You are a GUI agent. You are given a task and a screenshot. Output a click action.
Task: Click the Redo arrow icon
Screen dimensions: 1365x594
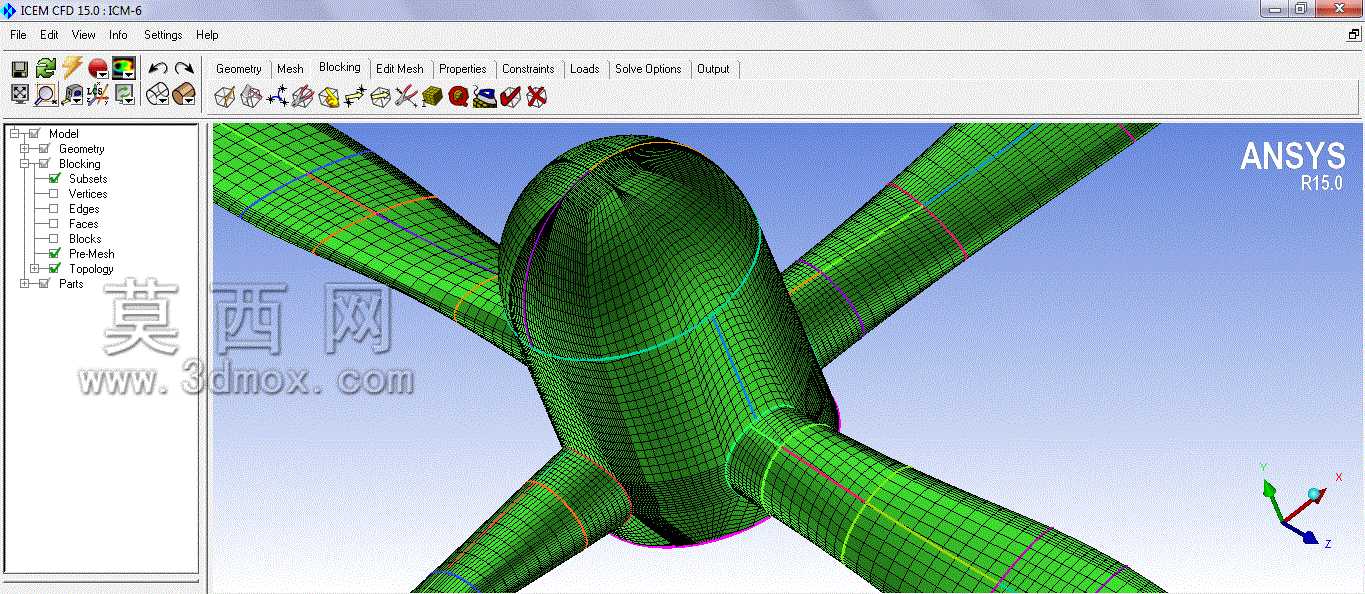184,68
